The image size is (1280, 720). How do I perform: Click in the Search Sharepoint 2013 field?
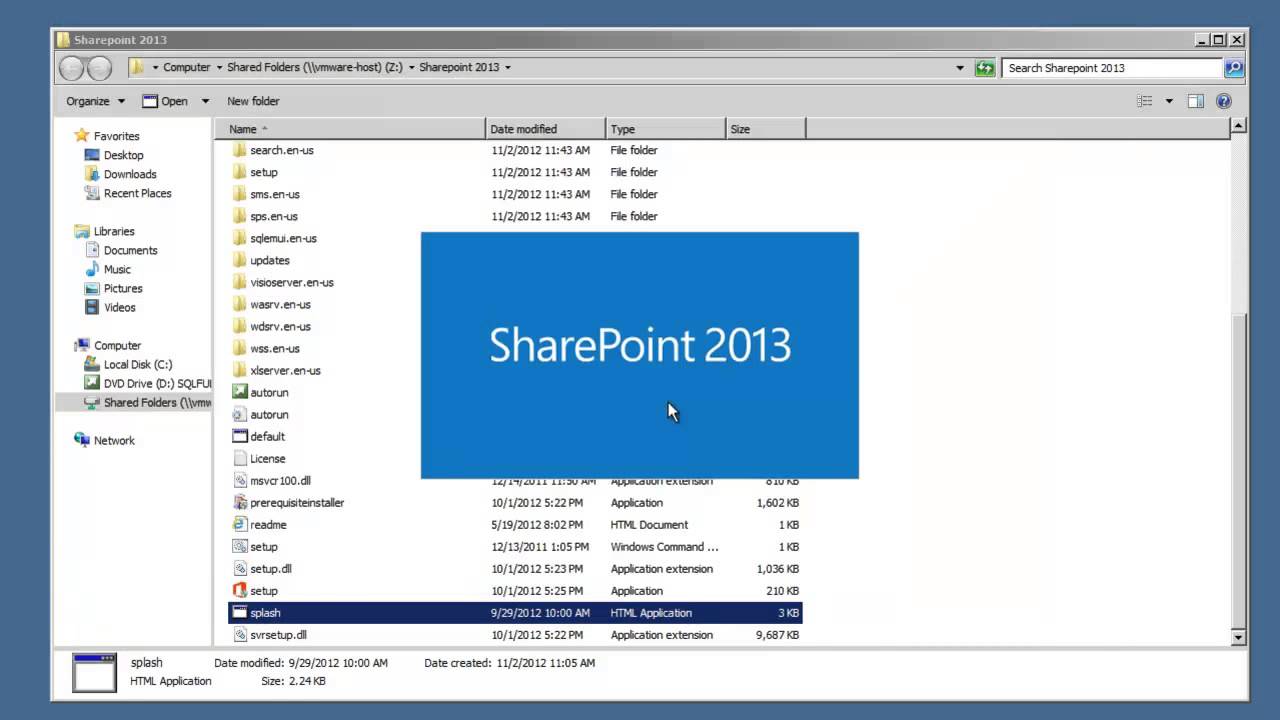(1112, 68)
